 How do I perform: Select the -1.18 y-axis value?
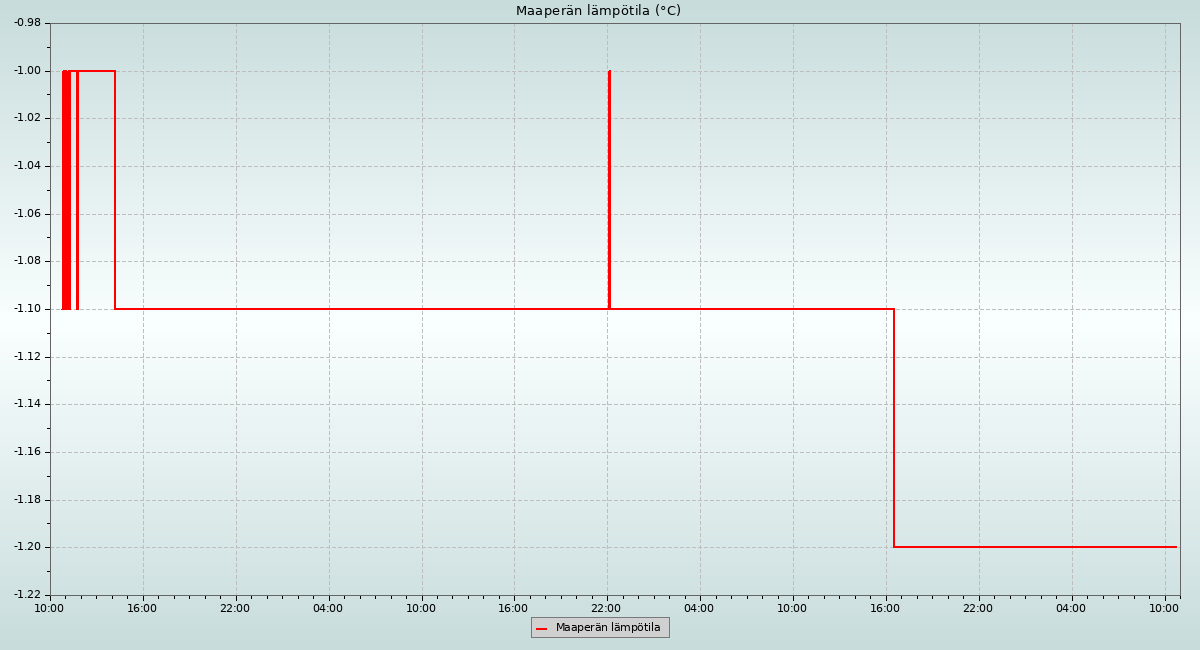tap(27, 500)
